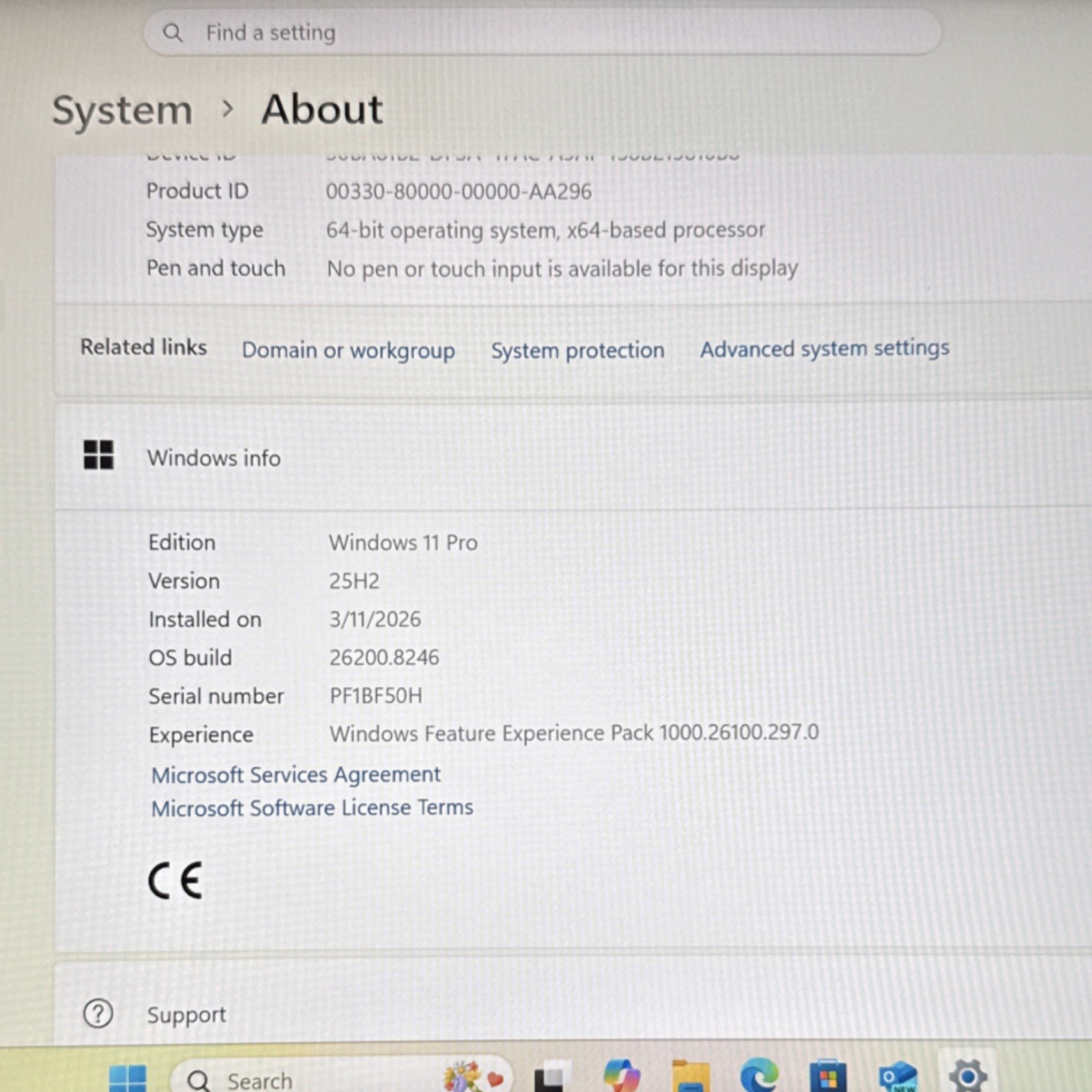Select the Version value 25H2
1092x1092 pixels.
tap(354, 581)
